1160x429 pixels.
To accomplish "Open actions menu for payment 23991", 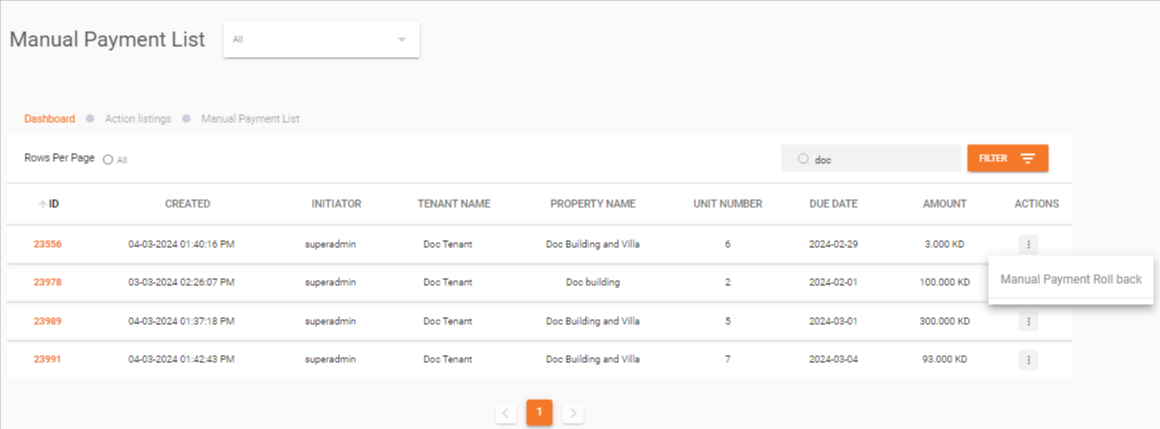I will pos(1028,360).
